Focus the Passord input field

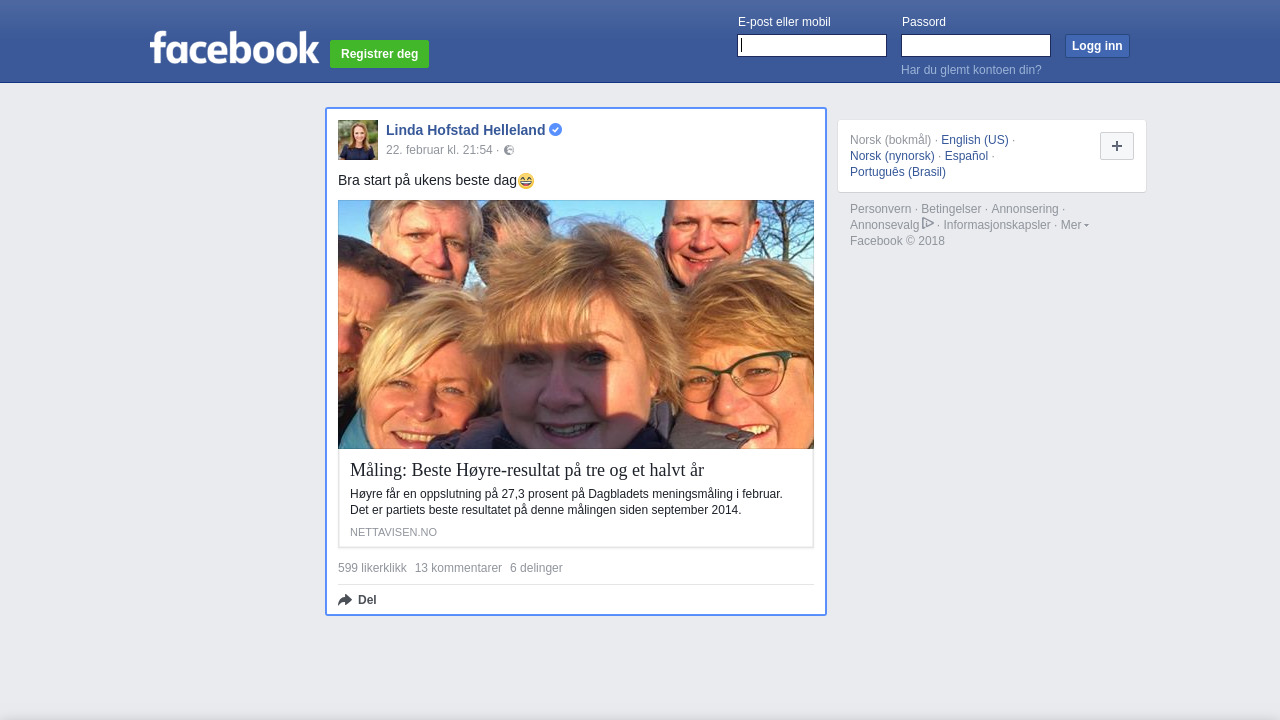(976, 46)
